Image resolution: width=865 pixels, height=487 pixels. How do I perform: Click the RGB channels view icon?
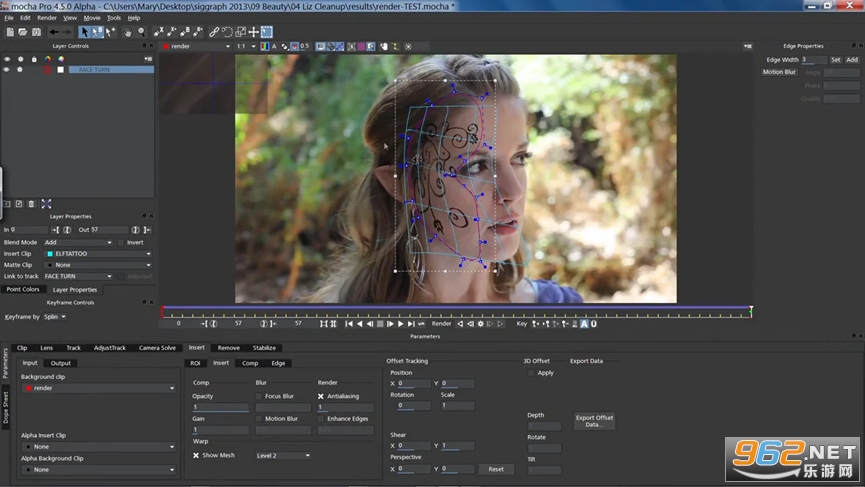(x=265, y=46)
